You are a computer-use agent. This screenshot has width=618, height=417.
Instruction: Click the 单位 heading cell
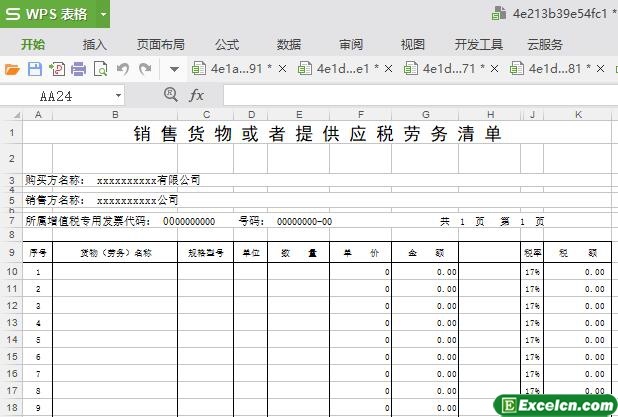pos(251,253)
